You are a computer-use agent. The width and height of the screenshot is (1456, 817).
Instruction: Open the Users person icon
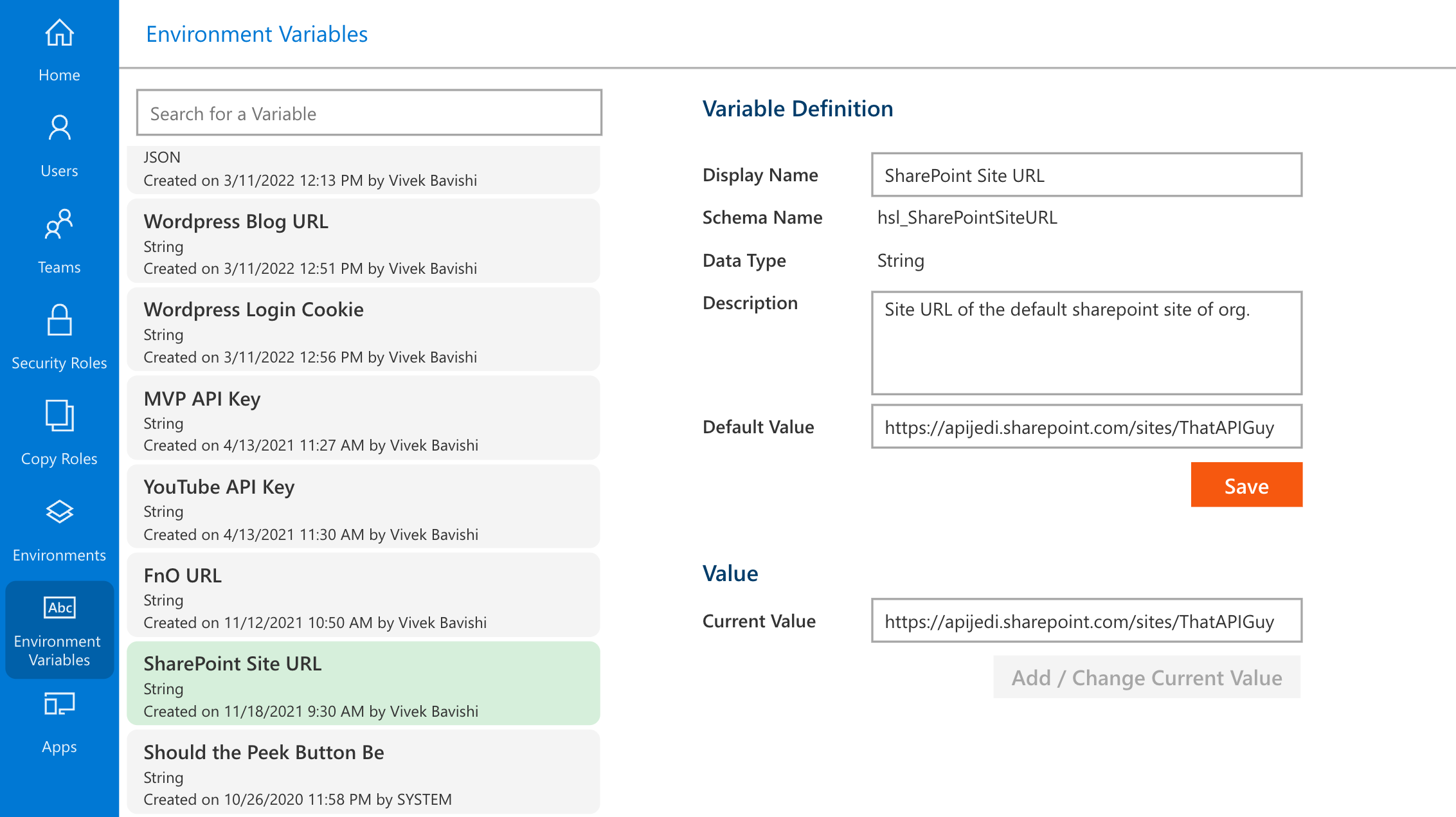[x=59, y=127]
